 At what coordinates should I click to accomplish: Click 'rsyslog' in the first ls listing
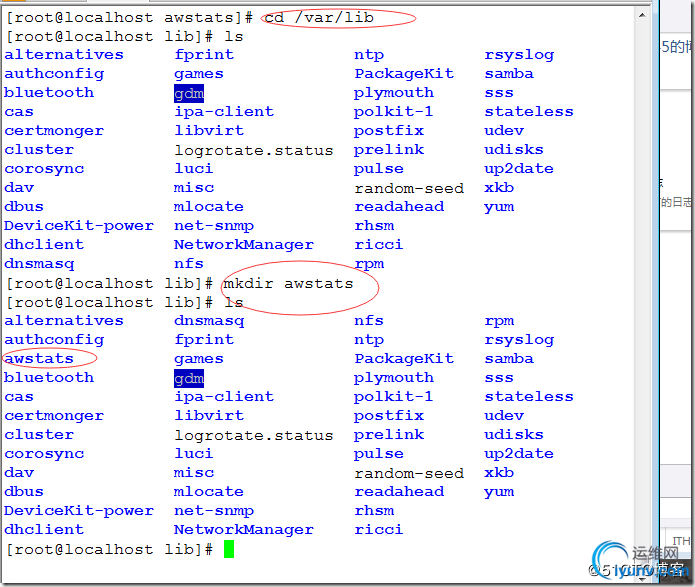(x=519, y=55)
